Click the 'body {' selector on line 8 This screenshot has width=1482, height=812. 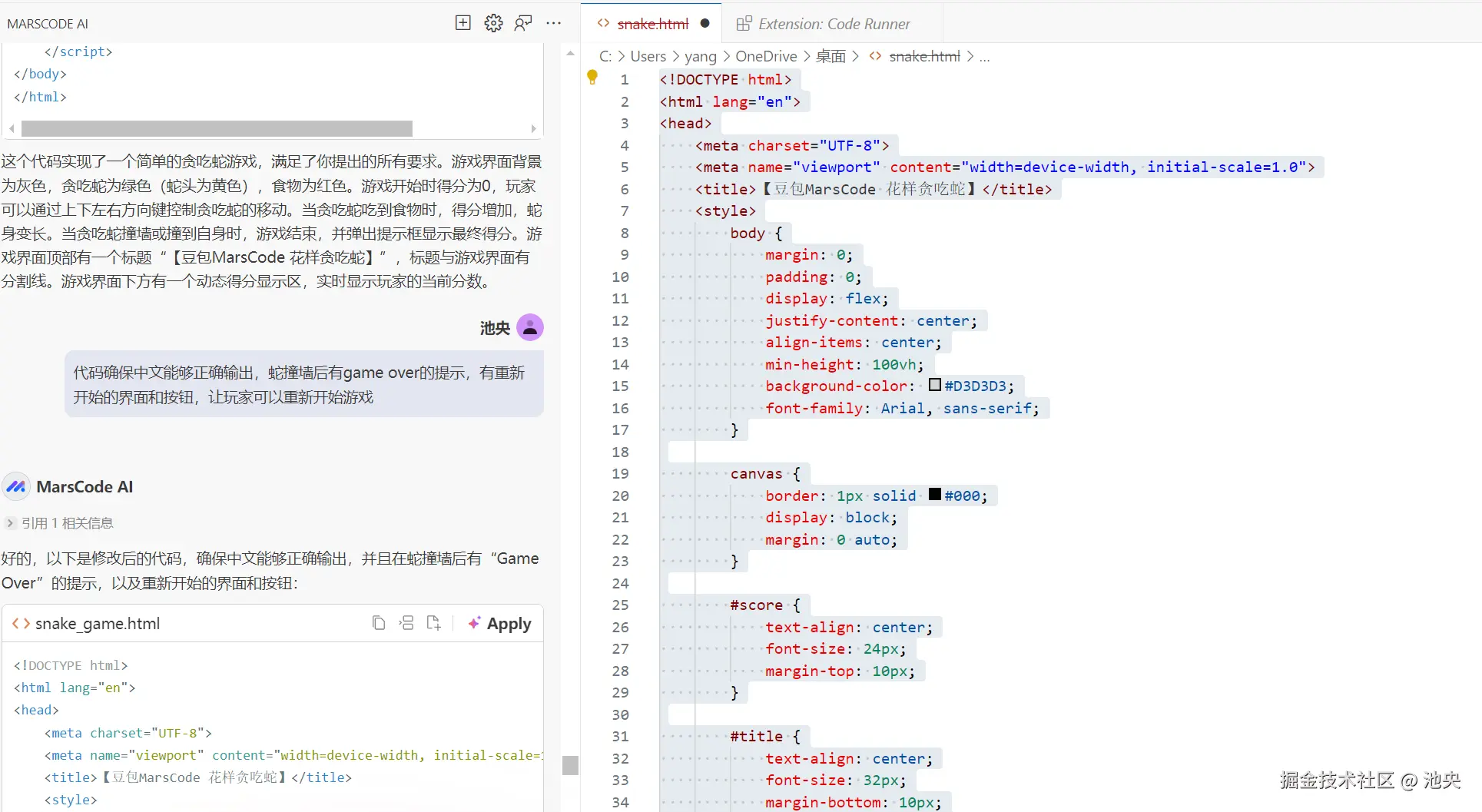tap(756, 233)
